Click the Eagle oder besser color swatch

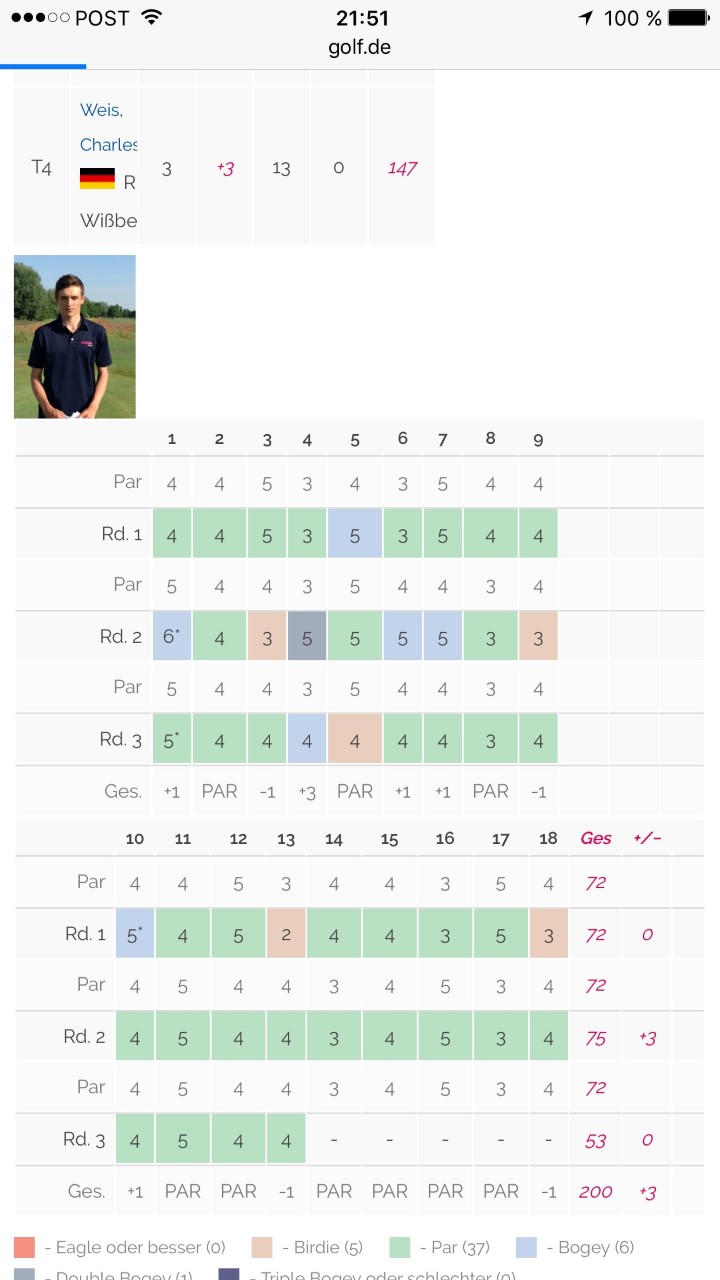coord(25,1247)
